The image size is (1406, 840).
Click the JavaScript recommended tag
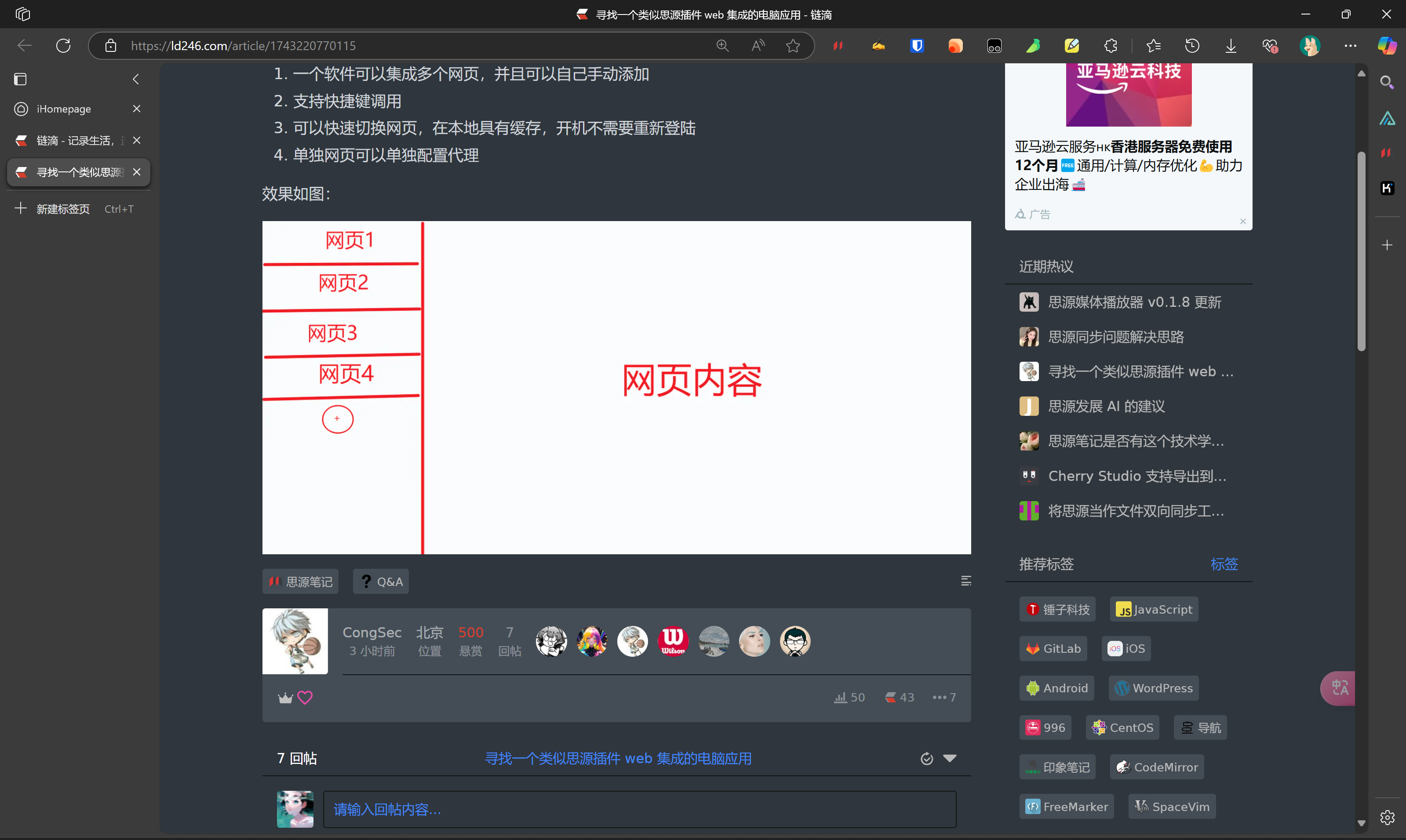(x=1154, y=609)
